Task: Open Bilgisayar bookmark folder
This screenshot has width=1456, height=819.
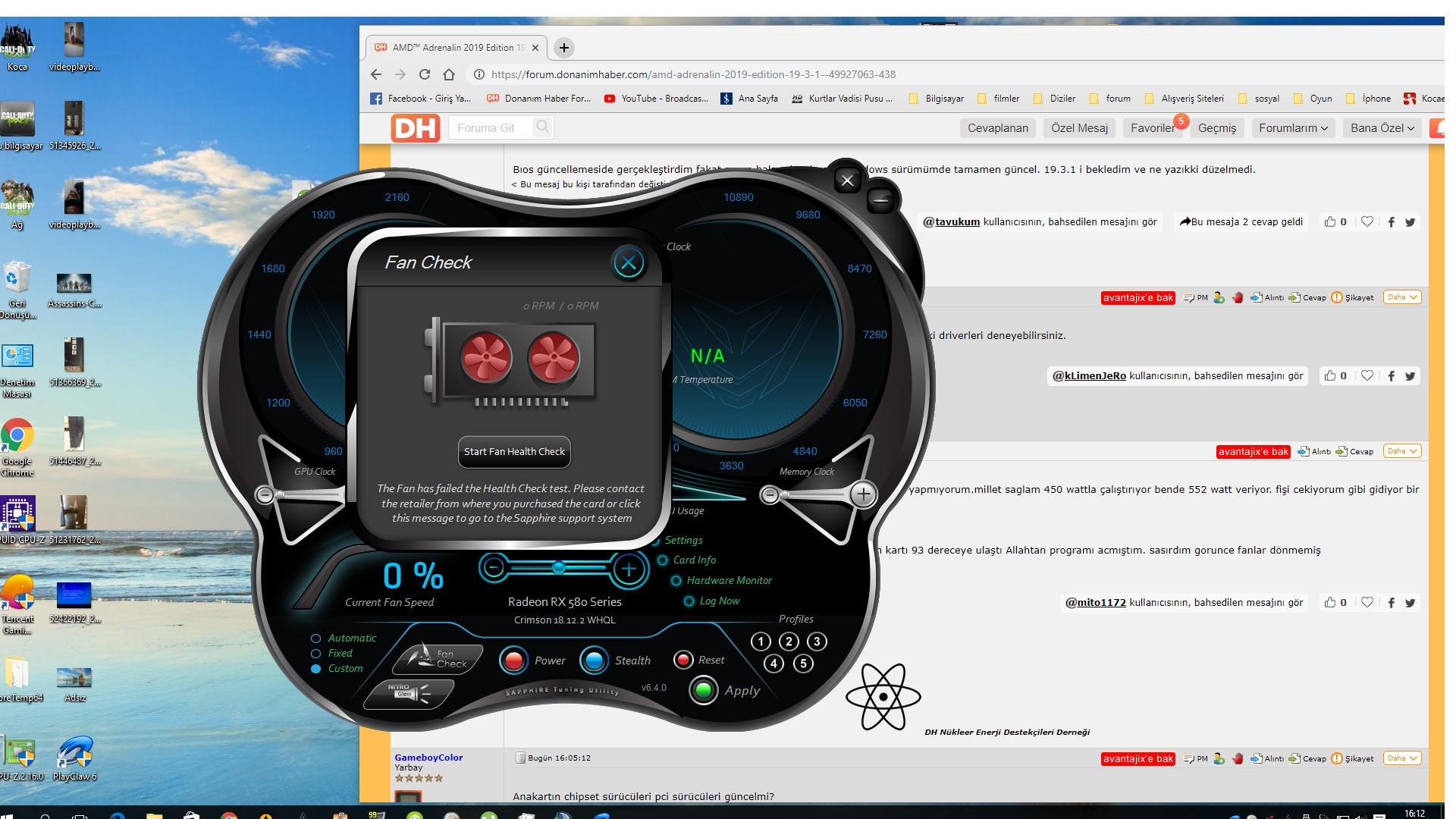Action: click(936, 99)
